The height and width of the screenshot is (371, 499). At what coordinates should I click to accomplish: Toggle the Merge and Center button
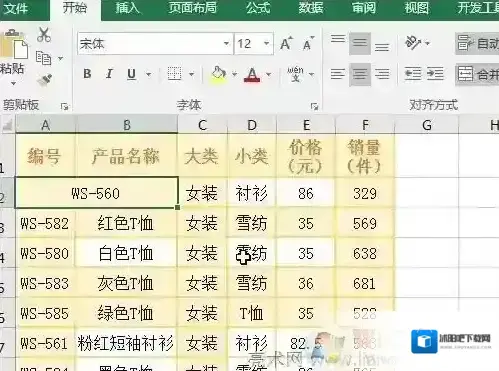[477, 74]
